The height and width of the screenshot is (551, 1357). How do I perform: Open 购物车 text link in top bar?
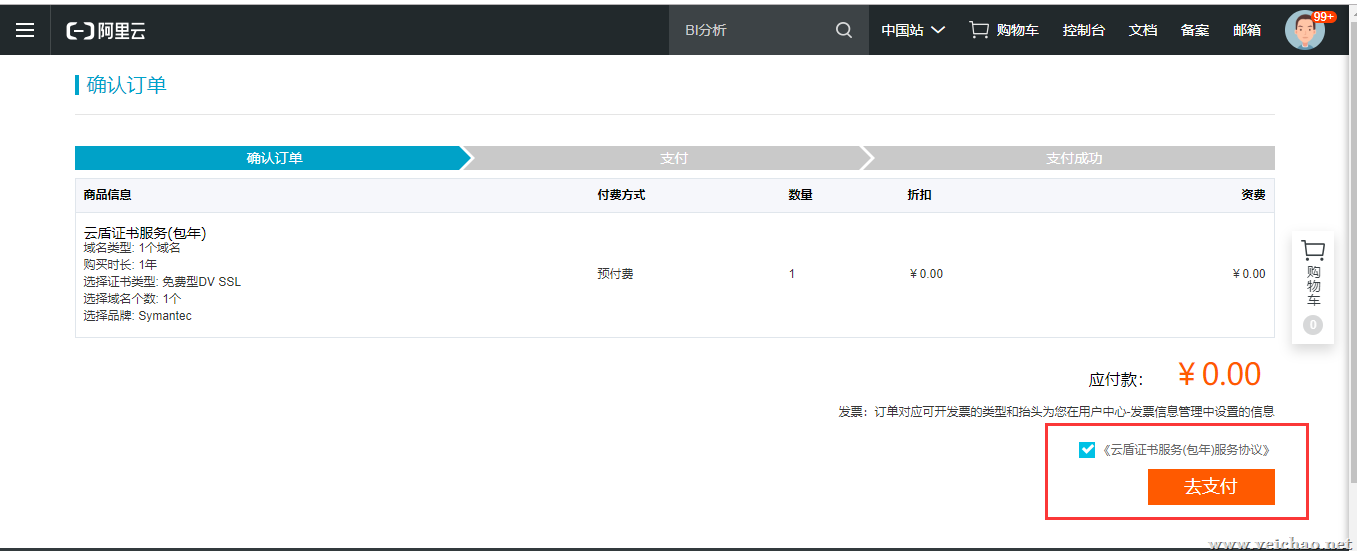click(1018, 30)
